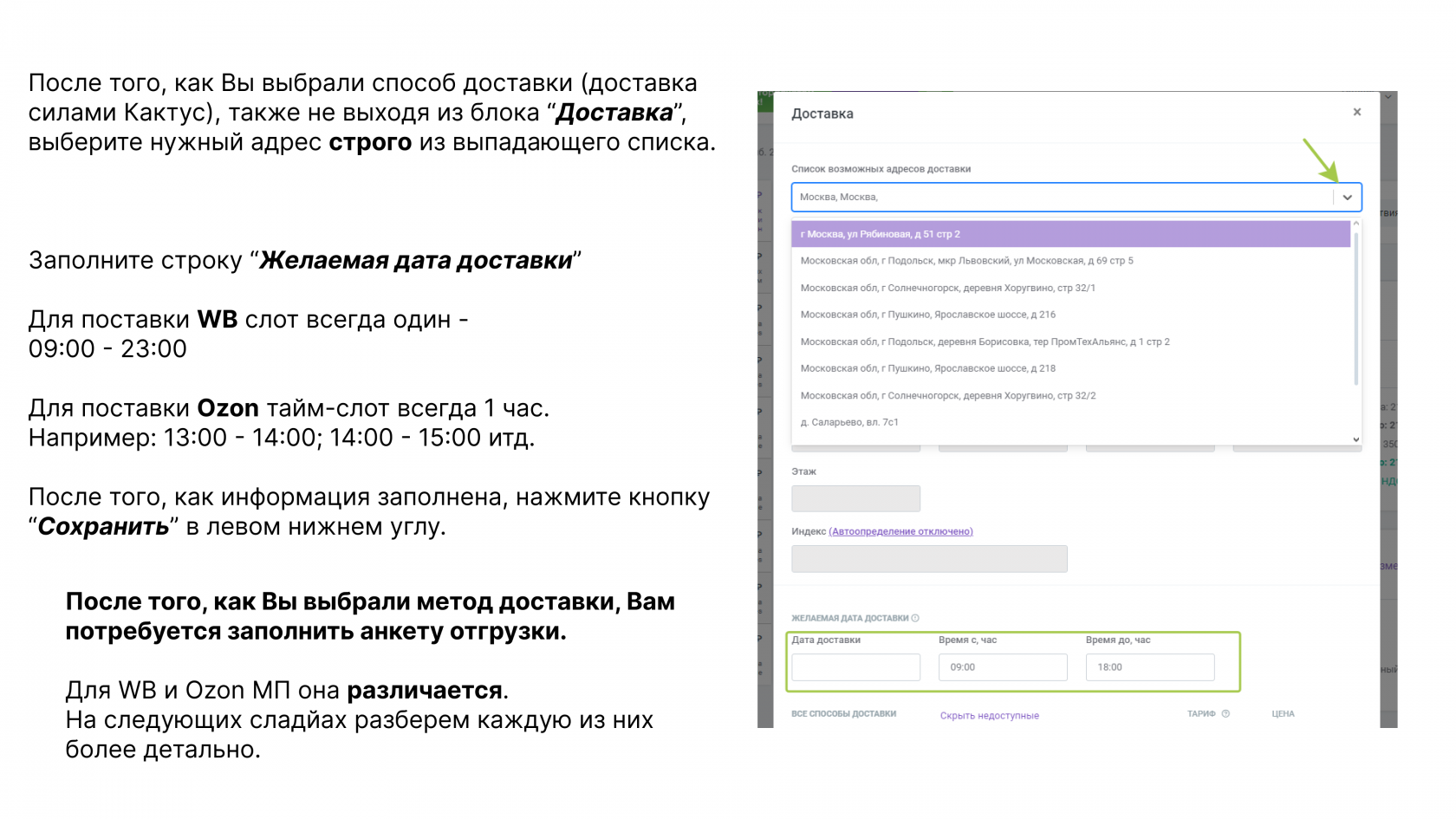Image resolution: width=1456 pixels, height=819 pixels.
Task: Click the Время с field showing 09:00
Action: click(1003, 666)
